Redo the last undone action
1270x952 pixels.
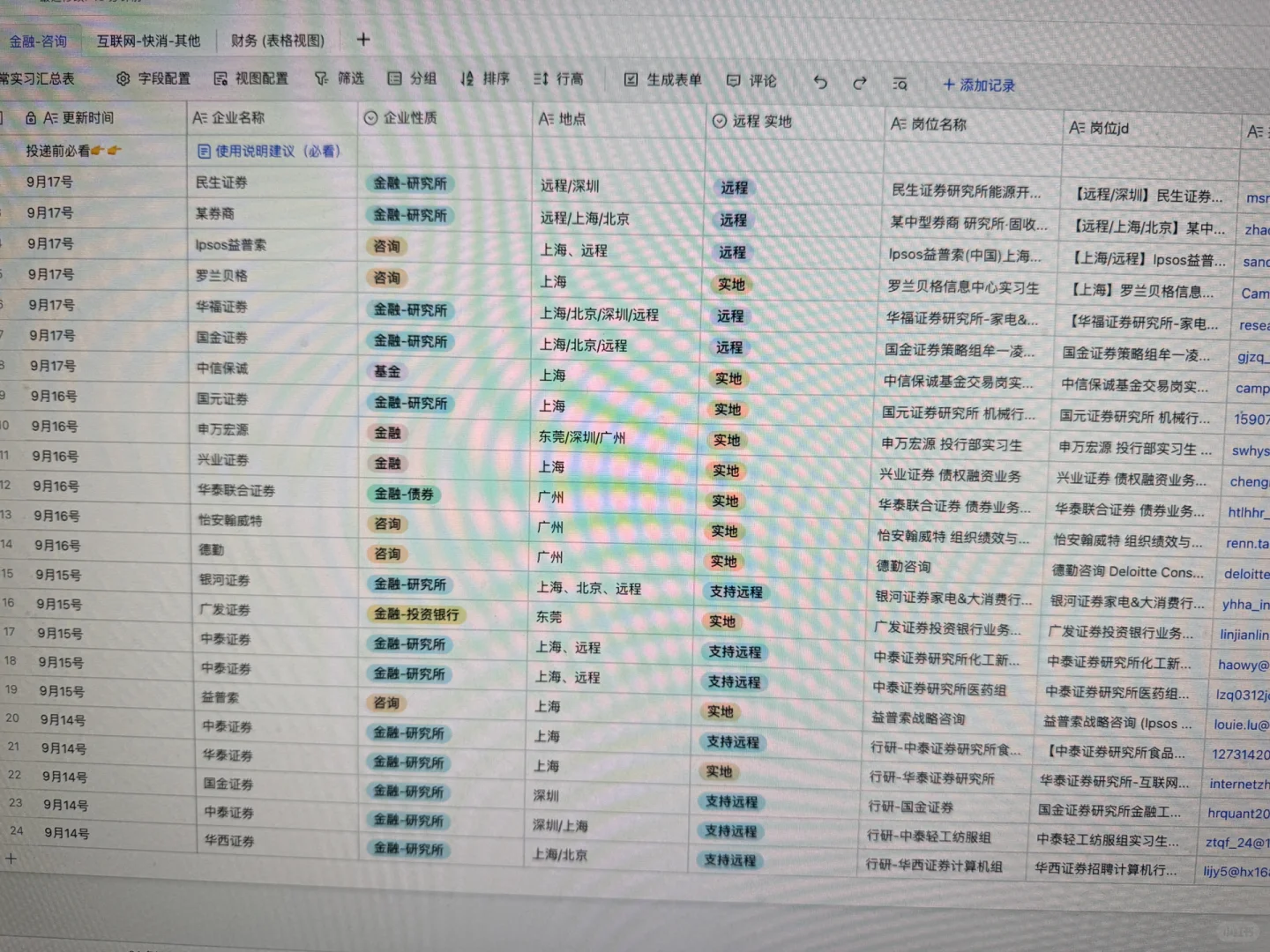click(860, 83)
